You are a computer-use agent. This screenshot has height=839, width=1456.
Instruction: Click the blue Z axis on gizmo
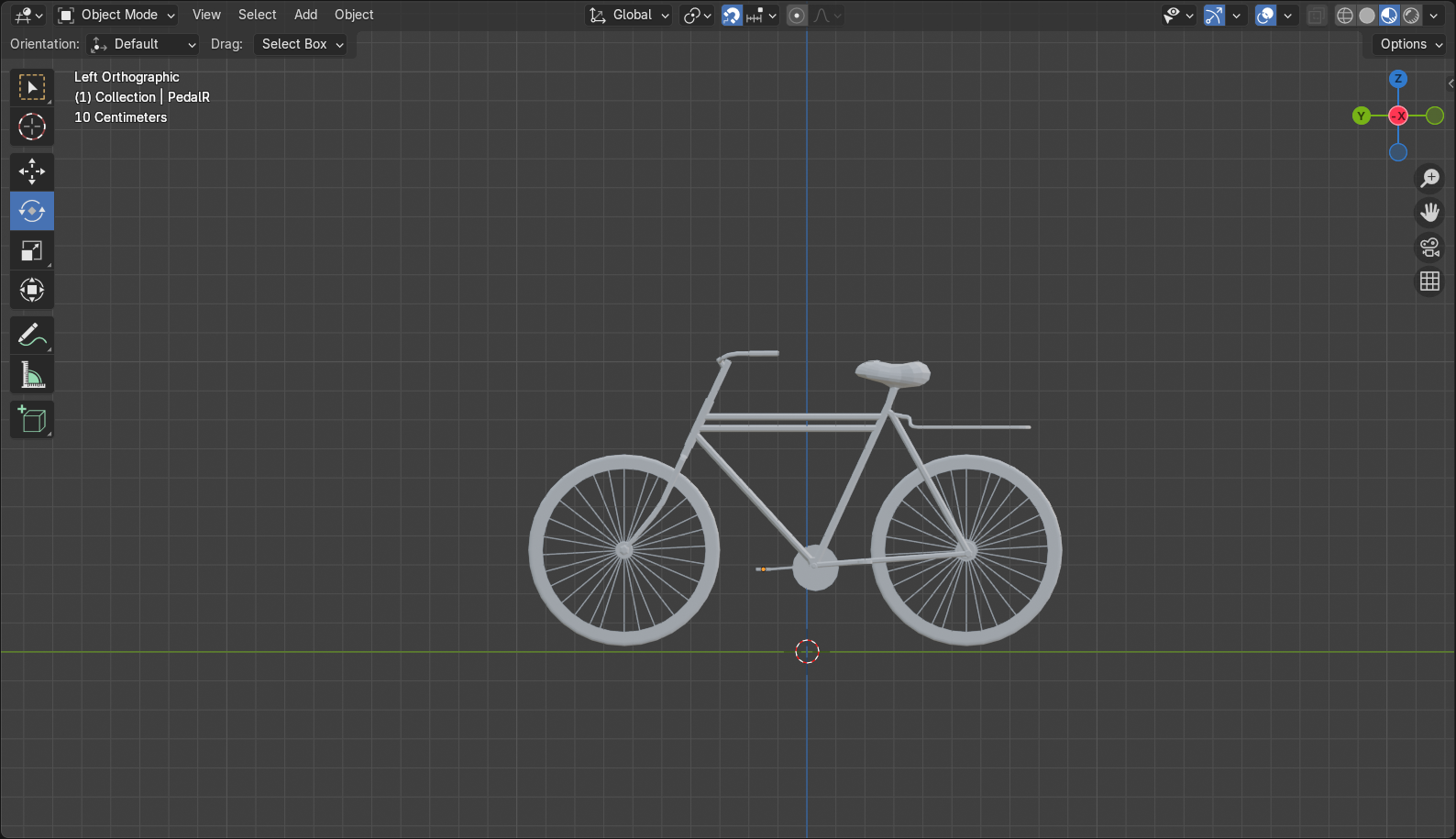click(x=1398, y=79)
